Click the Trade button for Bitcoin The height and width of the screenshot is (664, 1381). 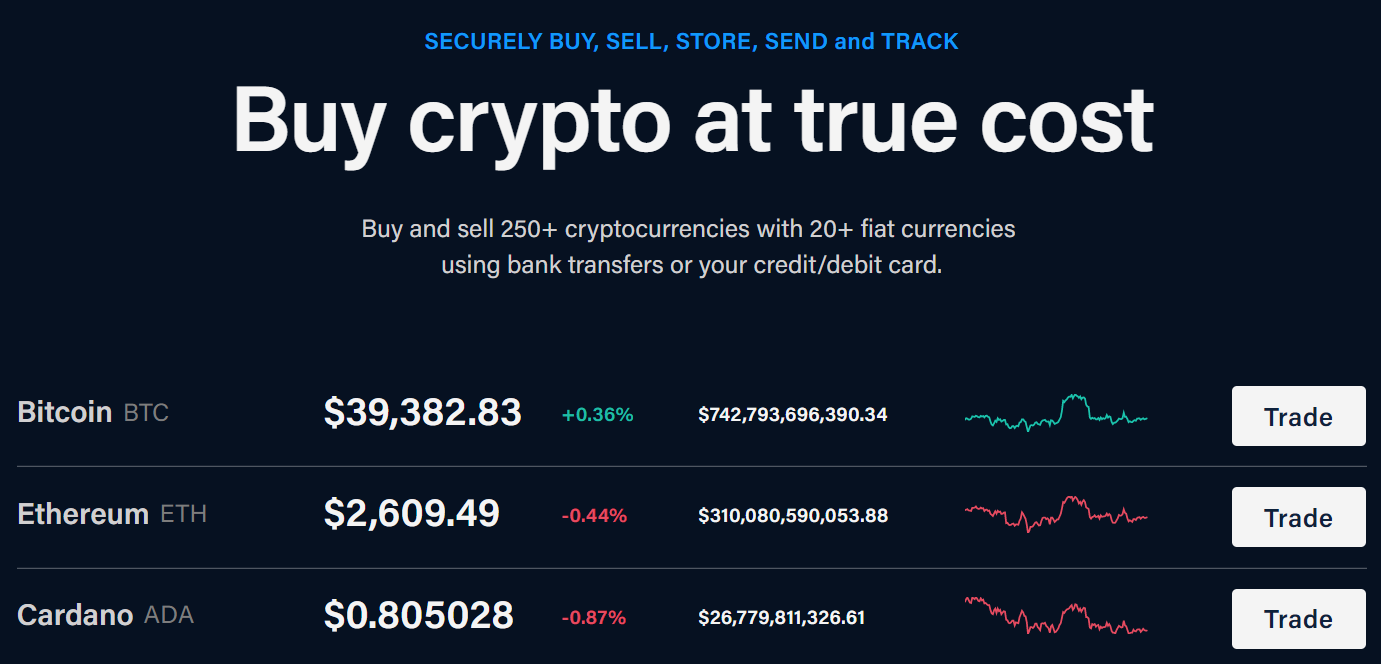tap(1298, 416)
